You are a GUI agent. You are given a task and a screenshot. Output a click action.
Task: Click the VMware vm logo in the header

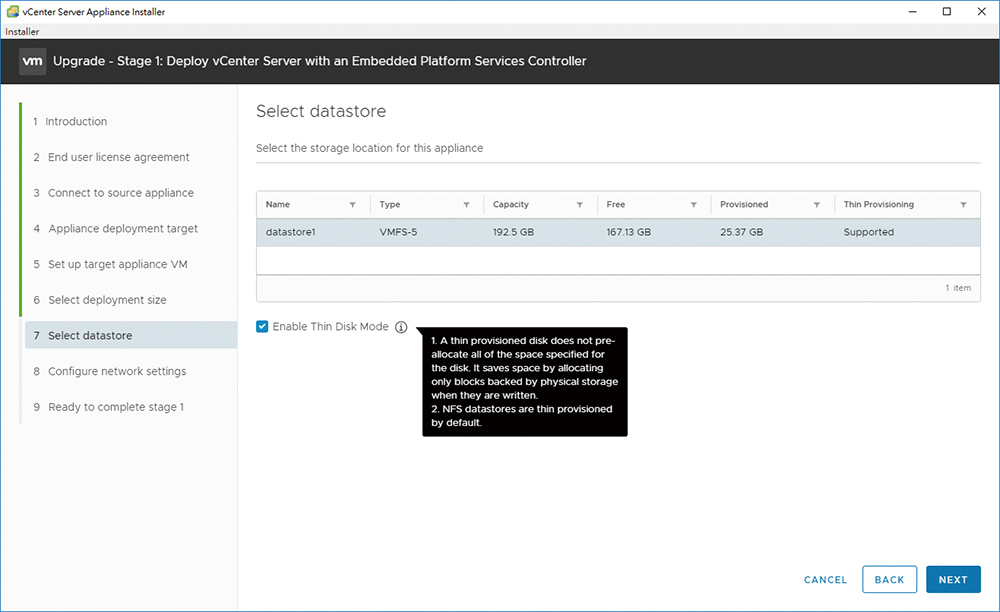tap(33, 61)
